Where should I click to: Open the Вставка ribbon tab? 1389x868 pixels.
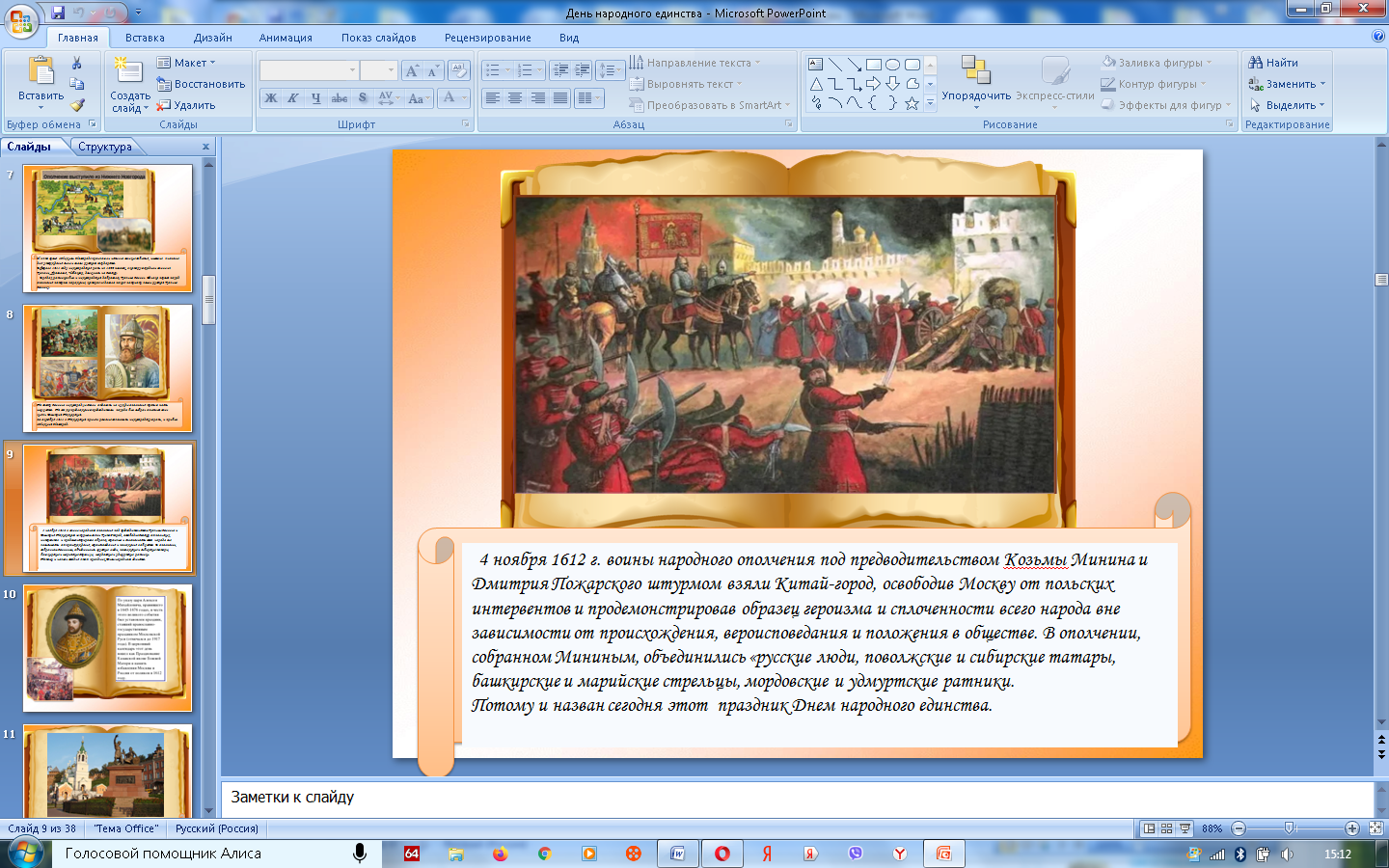(145, 38)
